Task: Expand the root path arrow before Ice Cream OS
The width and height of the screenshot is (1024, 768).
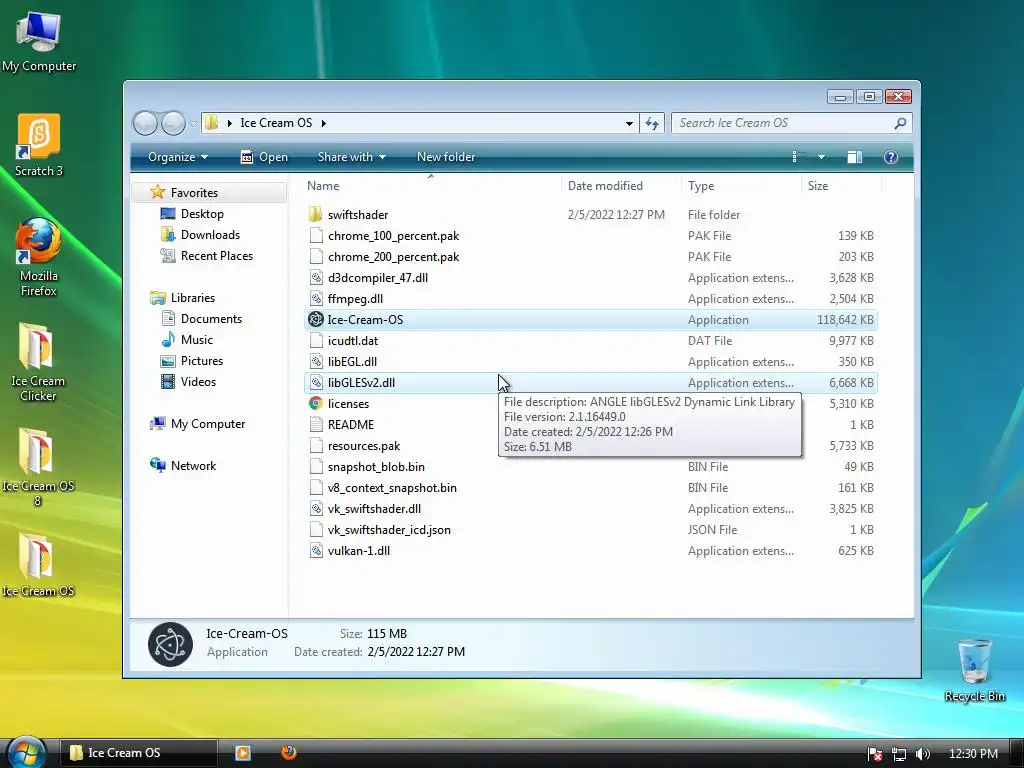Action: (x=229, y=123)
